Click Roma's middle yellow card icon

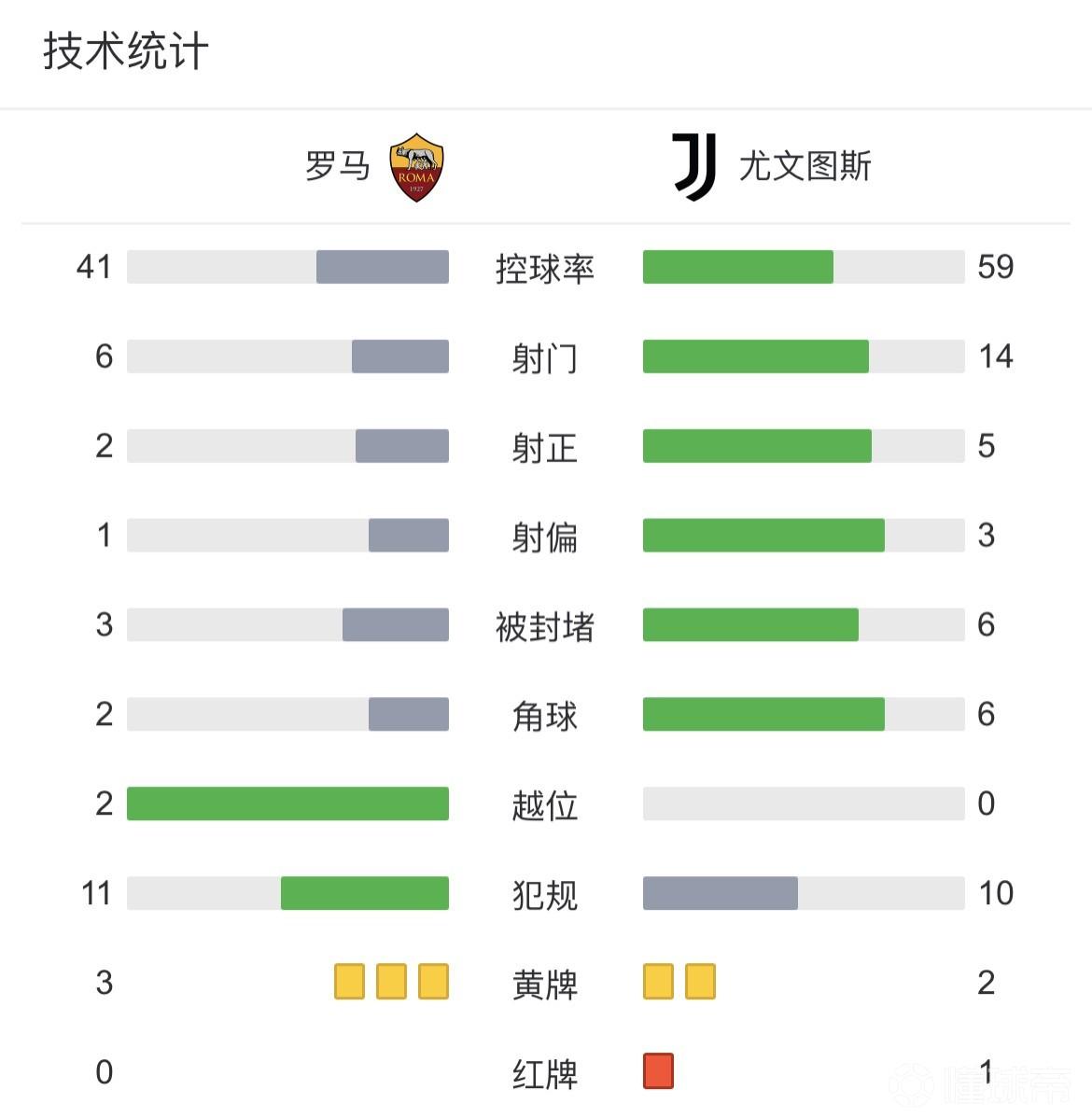click(391, 982)
